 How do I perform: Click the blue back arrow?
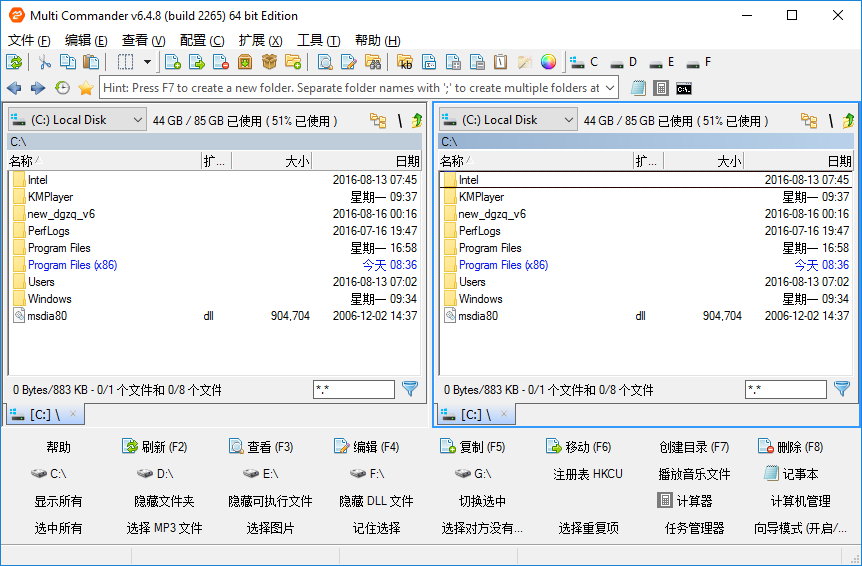14,88
